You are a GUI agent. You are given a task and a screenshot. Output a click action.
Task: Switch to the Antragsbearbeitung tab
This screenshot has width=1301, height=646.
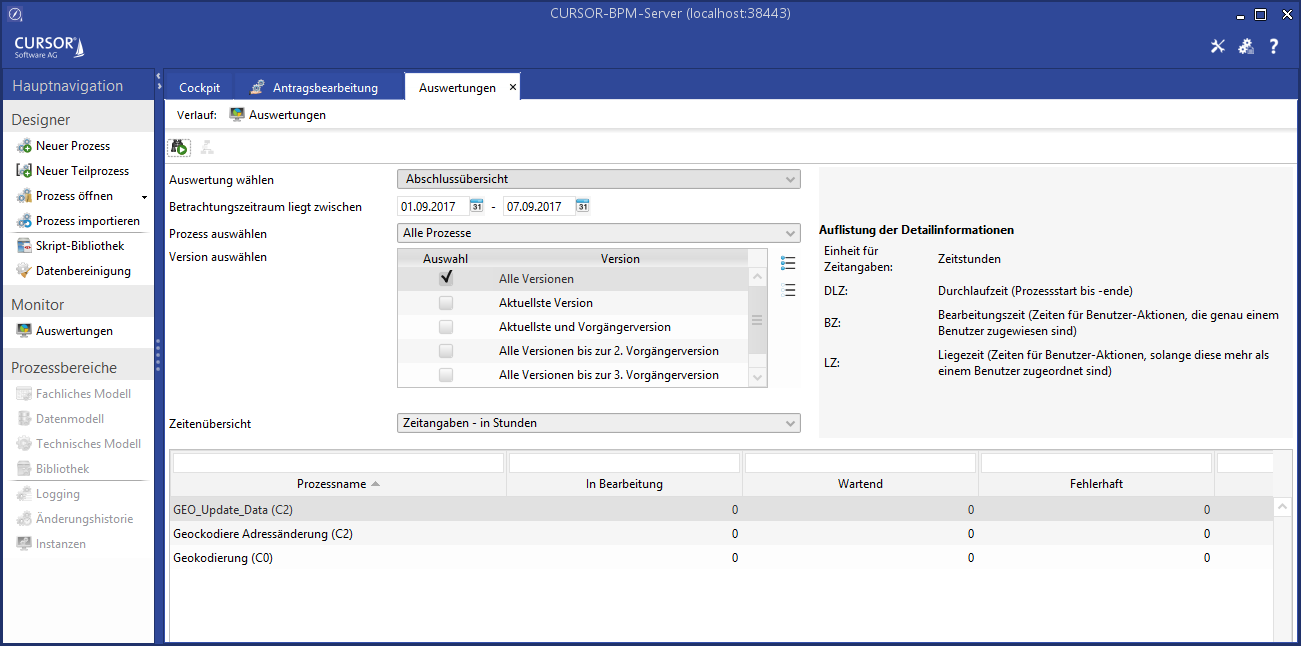(314, 88)
